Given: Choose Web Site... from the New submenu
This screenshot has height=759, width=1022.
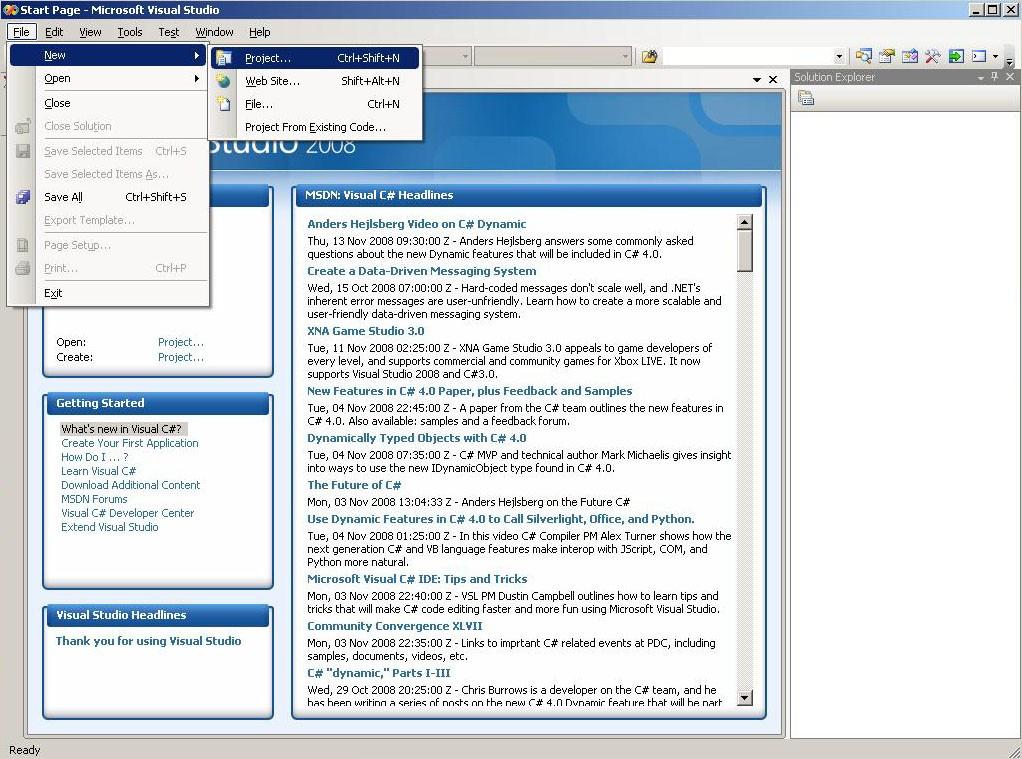Looking at the screenshot, I should click(x=315, y=81).
